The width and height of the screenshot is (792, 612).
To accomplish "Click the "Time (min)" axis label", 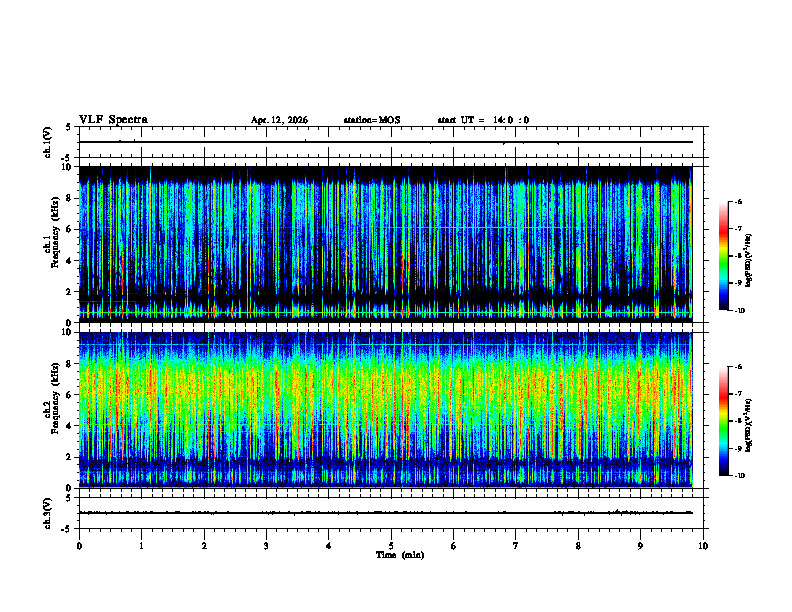I will click(400, 555).
